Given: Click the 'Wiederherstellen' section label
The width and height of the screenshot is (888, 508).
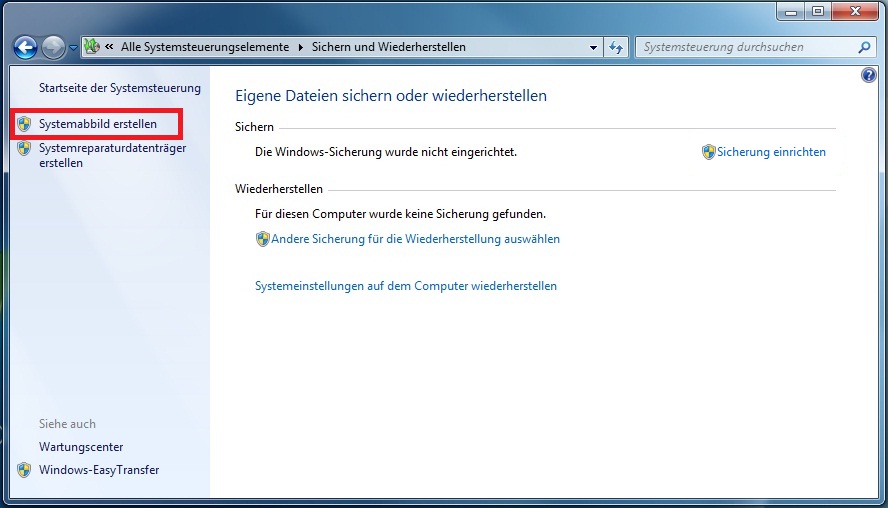Looking at the screenshot, I should pyautogui.click(x=279, y=189).
